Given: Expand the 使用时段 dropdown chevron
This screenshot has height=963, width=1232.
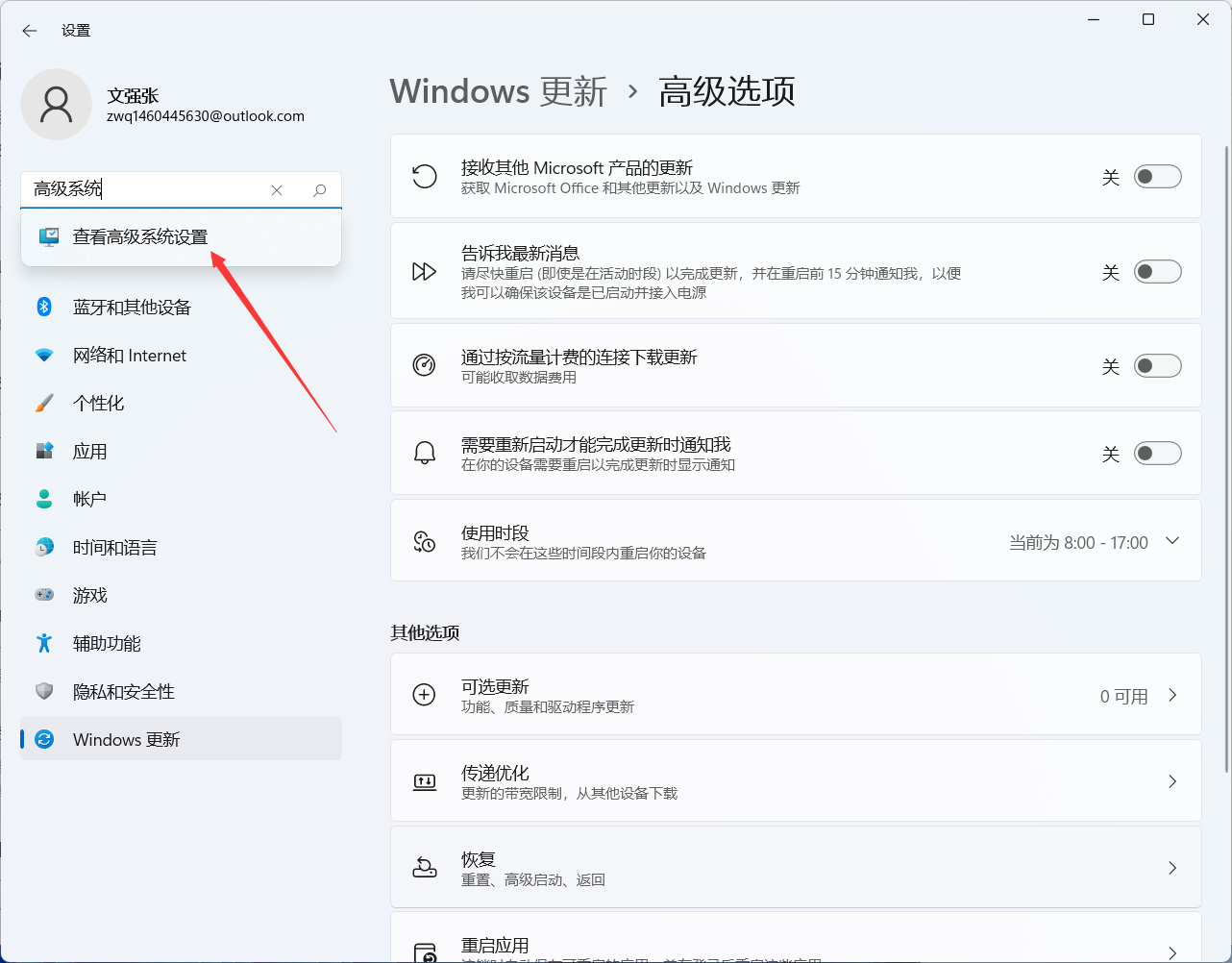Looking at the screenshot, I should click(1172, 541).
